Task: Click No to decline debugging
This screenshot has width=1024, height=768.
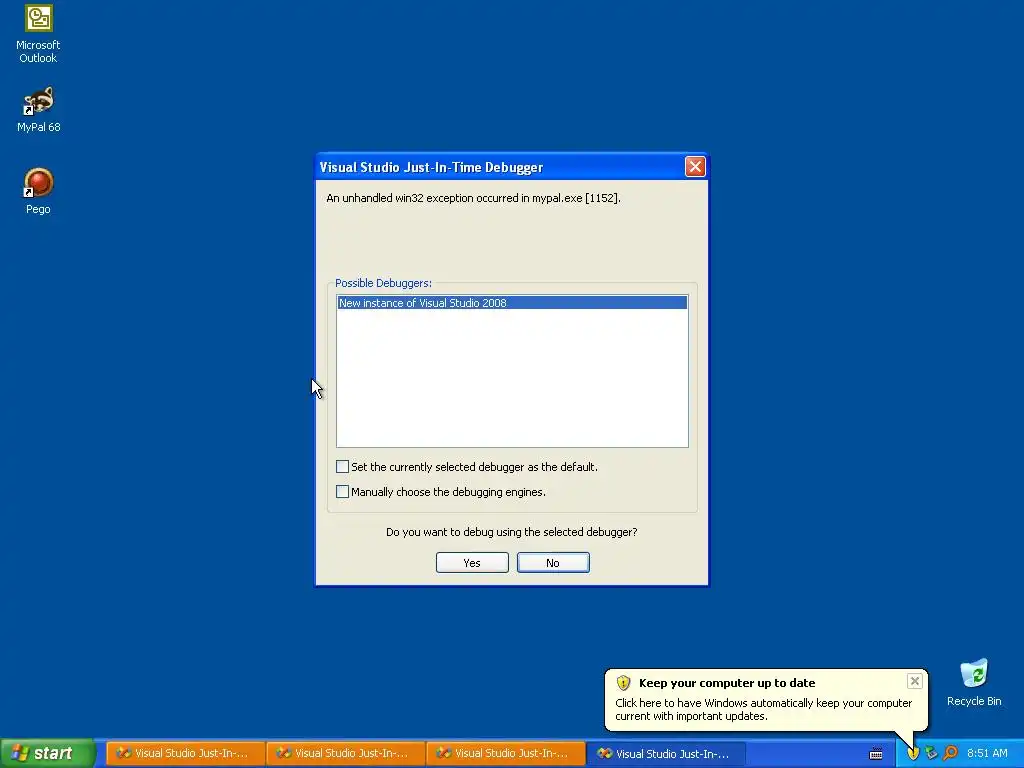Action: point(553,563)
